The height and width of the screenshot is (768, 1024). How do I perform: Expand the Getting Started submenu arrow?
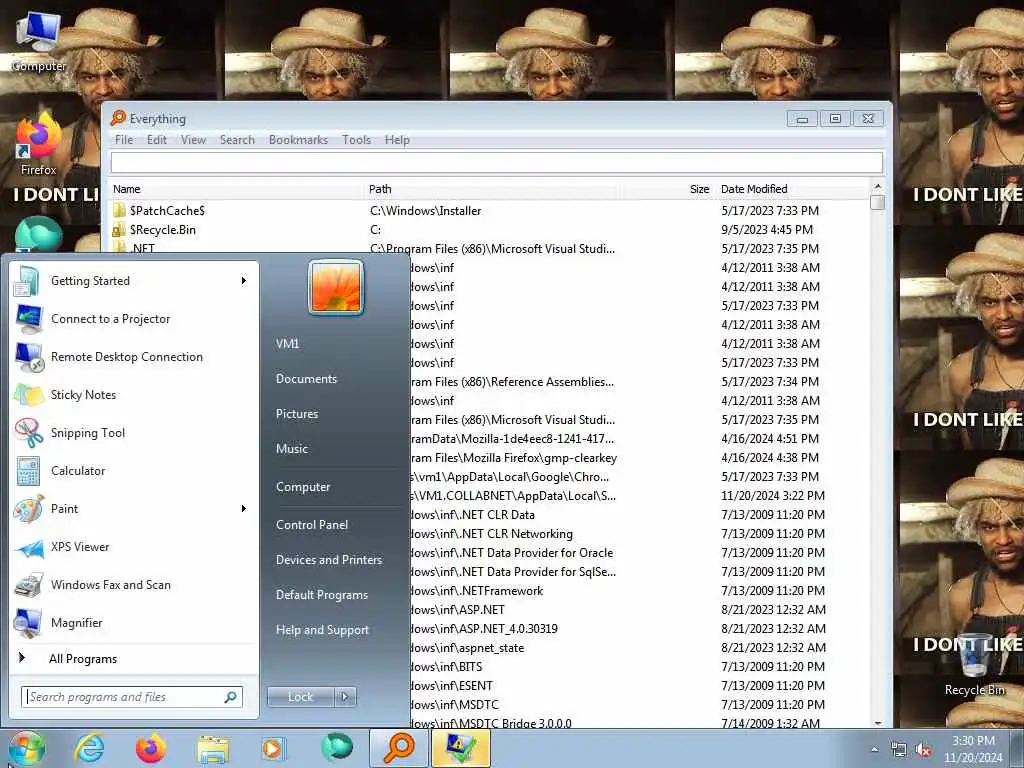(x=244, y=281)
